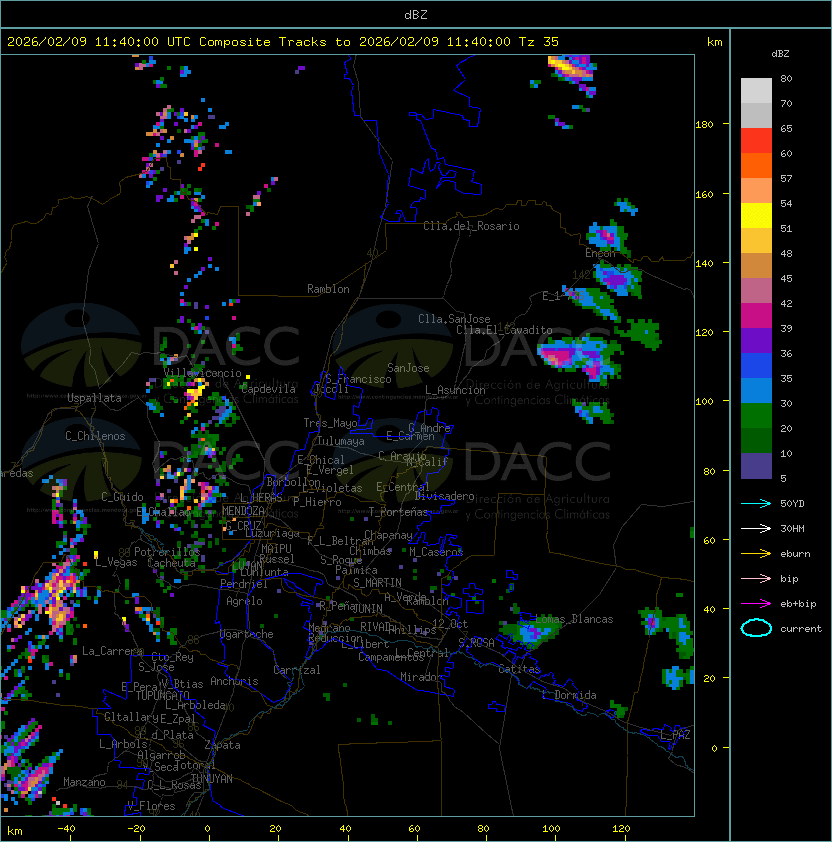The width and height of the screenshot is (832, 842).
Task: Pick the bright yellow swatch in dBZ scale
Action: (x=756, y=216)
